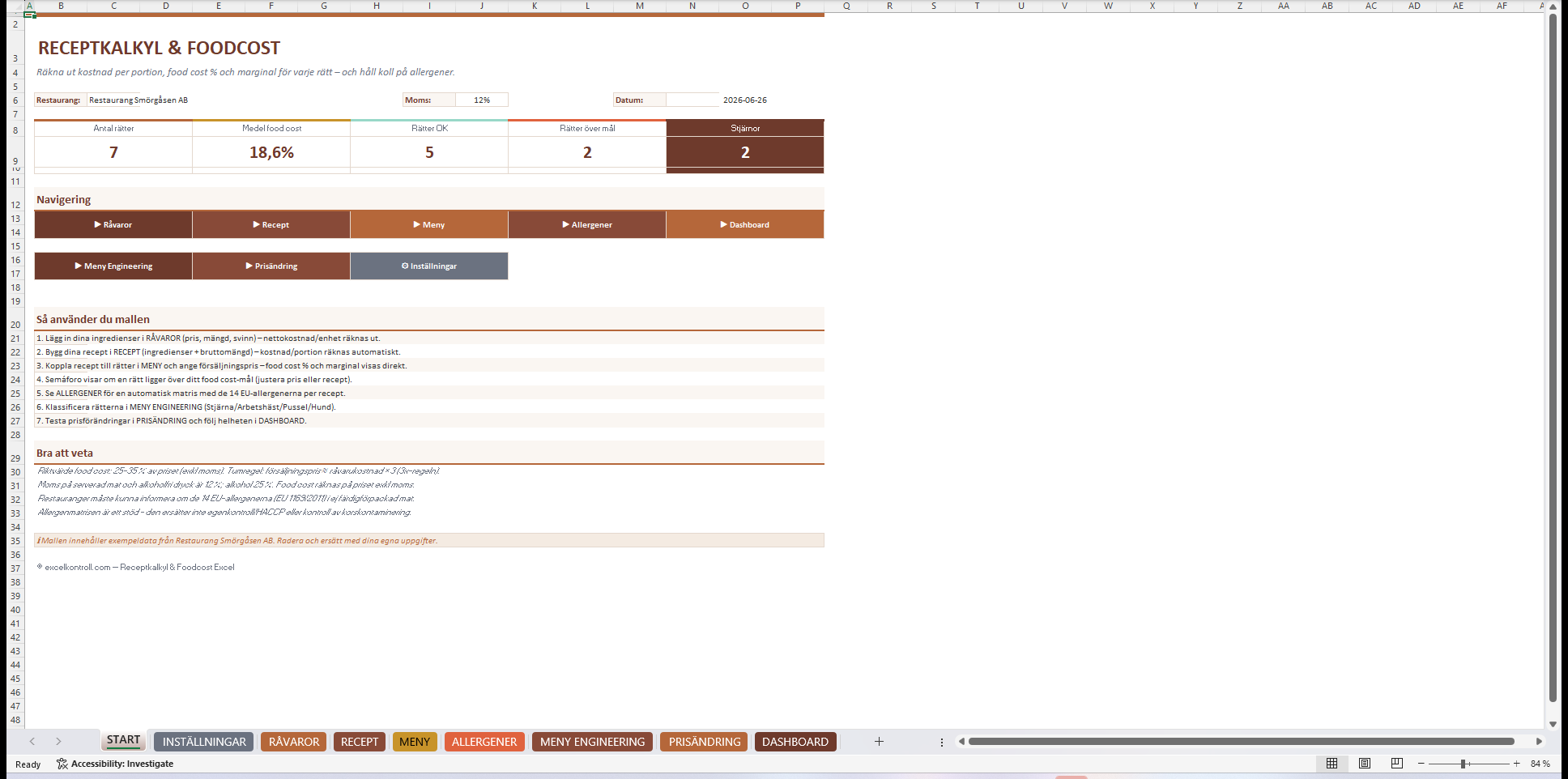Screen dimensions: 1568x779
Task: Select the date cell 2026-06-26
Action: coord(745,100)
